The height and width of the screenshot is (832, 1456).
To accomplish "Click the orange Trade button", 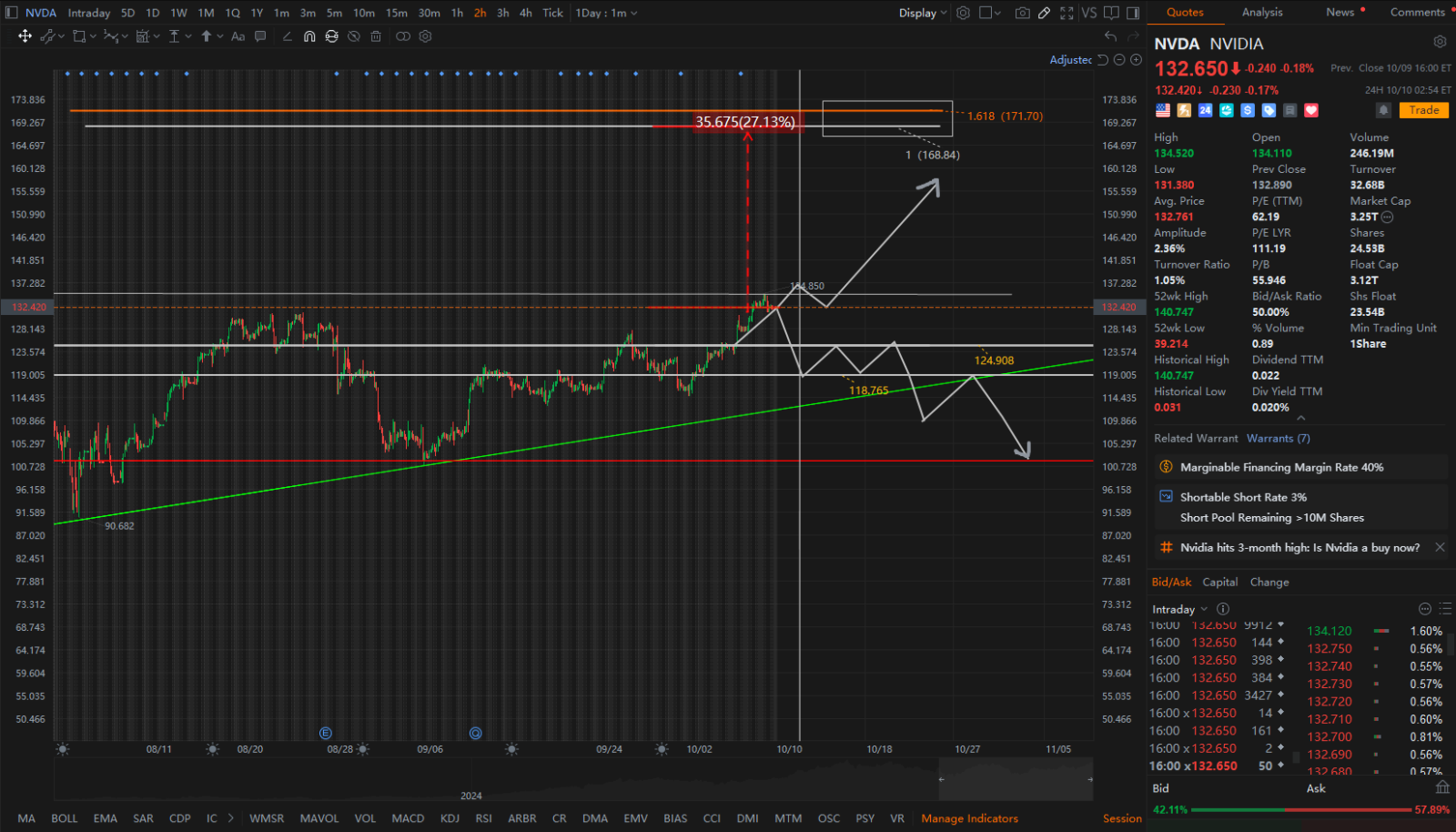I will pyautogui.click(x=1424, y=110).
